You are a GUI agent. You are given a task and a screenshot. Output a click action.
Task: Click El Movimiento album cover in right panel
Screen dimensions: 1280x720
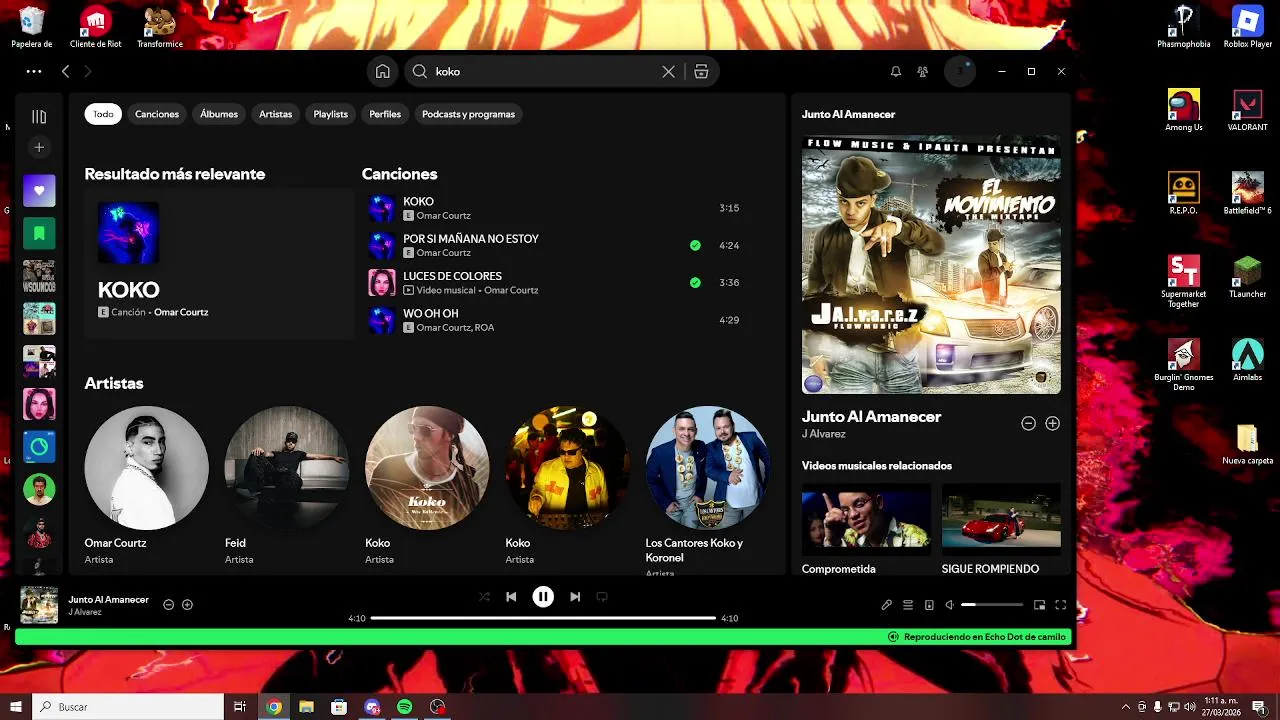click(931, 265)
